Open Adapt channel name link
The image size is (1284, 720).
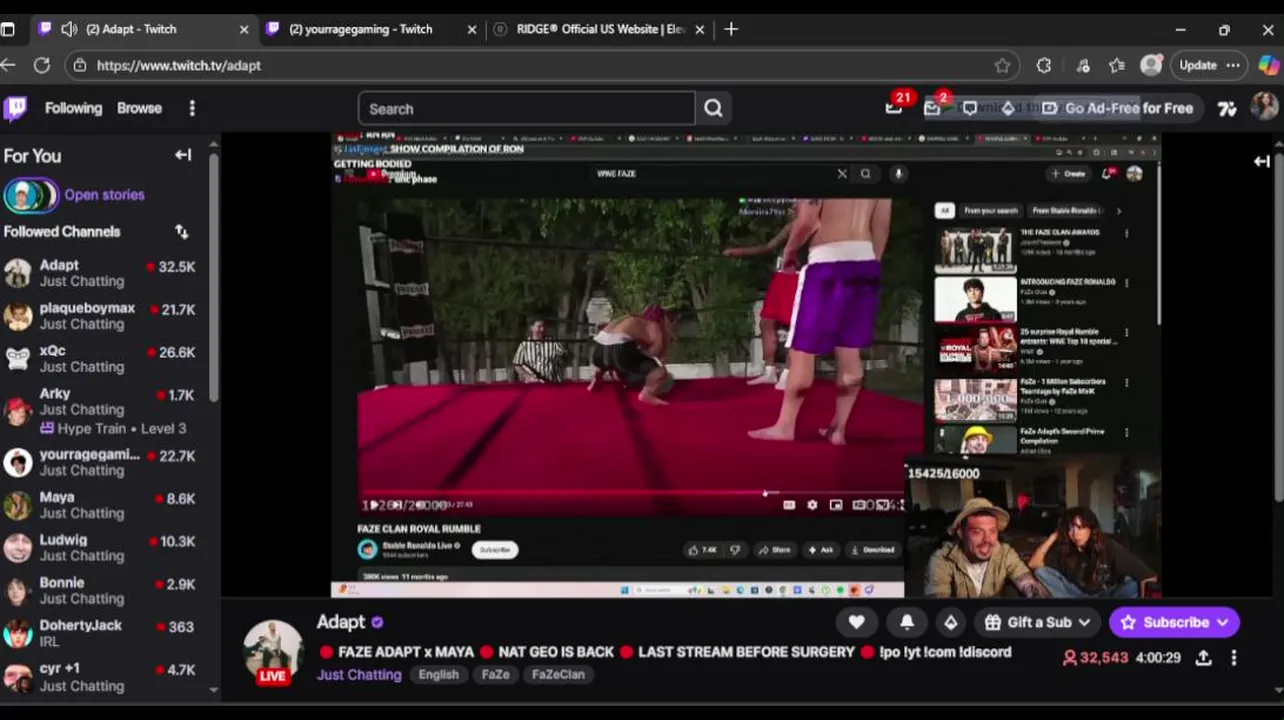[341, 622]
